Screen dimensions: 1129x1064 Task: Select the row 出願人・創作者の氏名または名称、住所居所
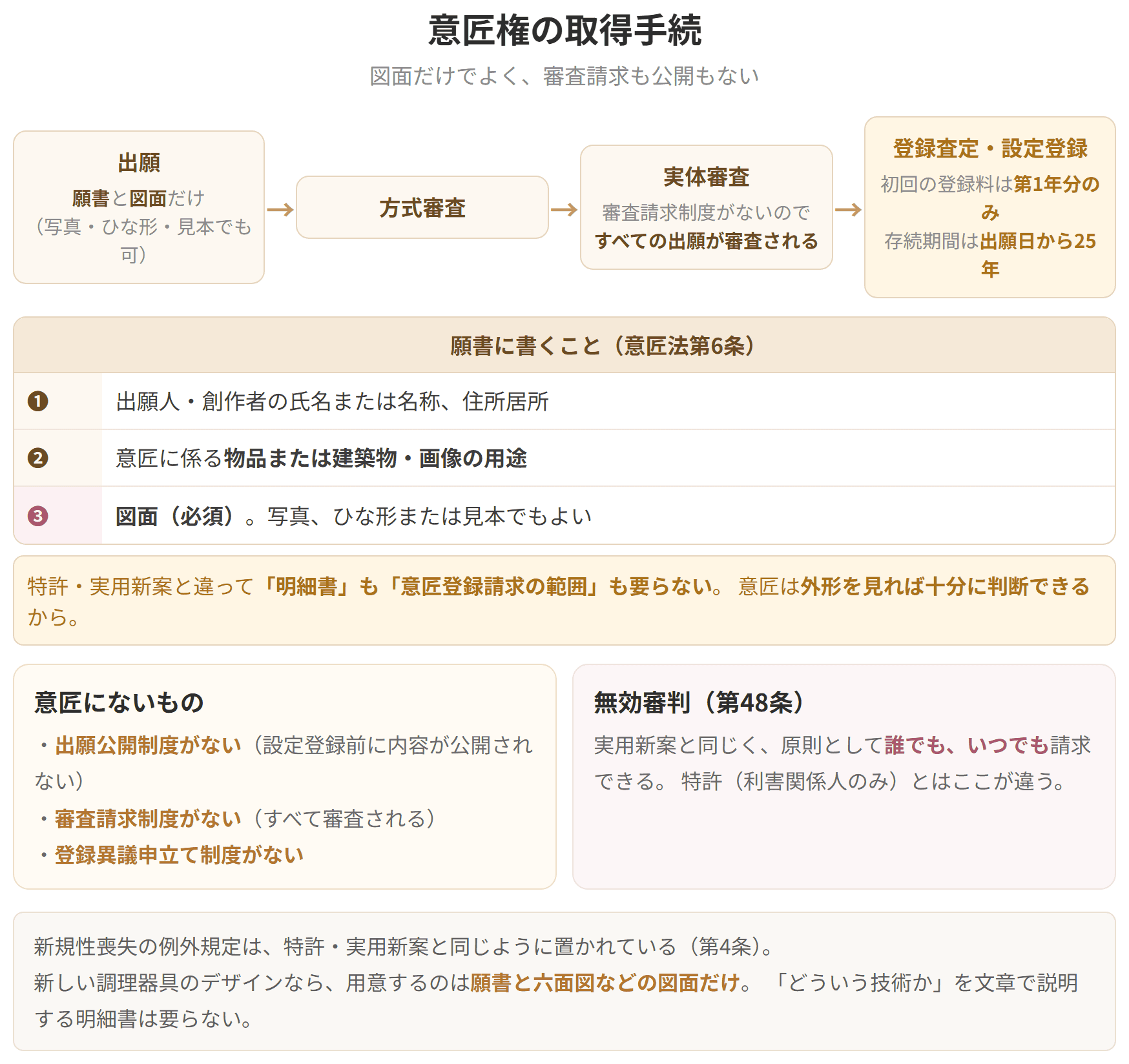coord(564,402)
